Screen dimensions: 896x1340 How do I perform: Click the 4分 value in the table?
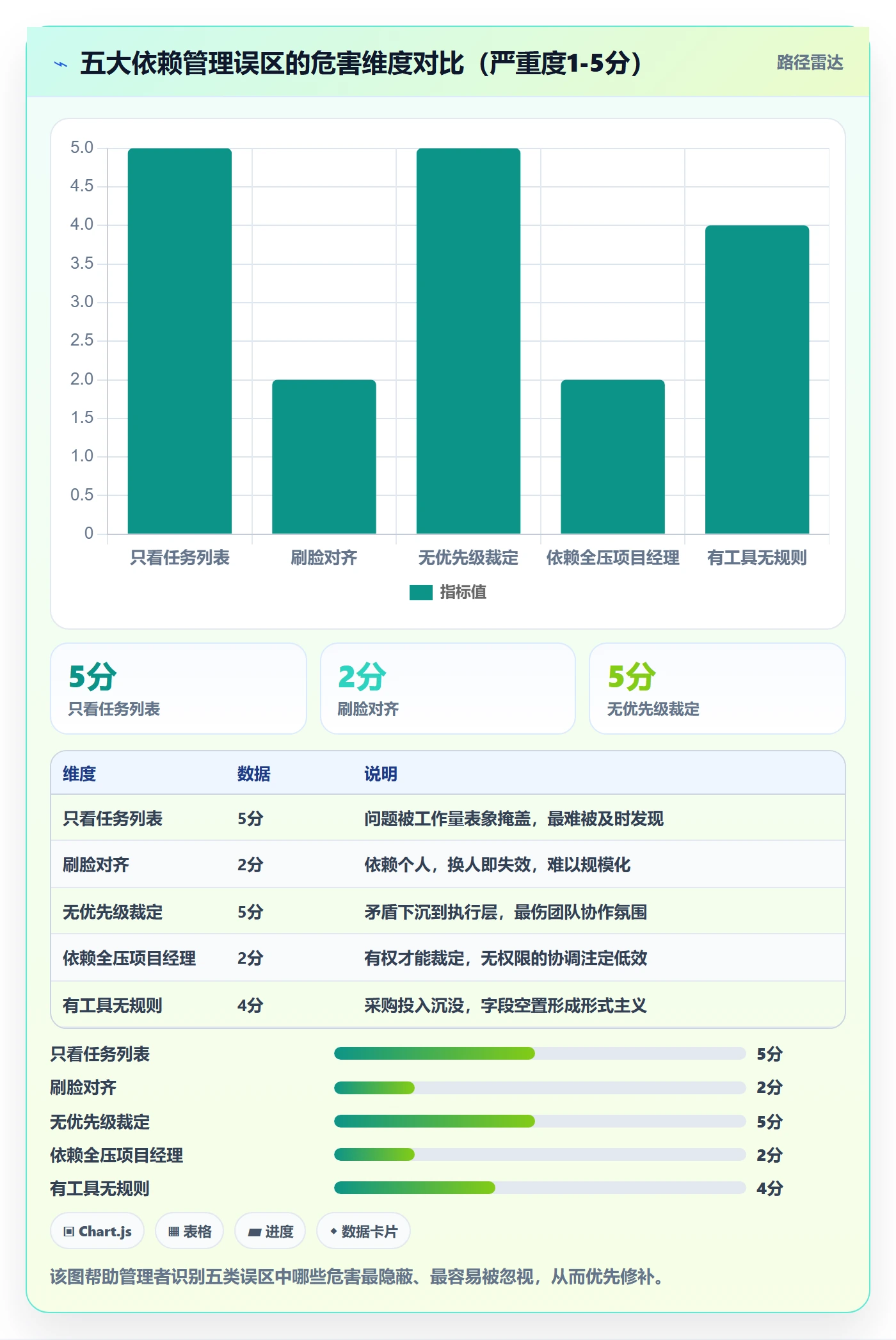pos(250,1005)
